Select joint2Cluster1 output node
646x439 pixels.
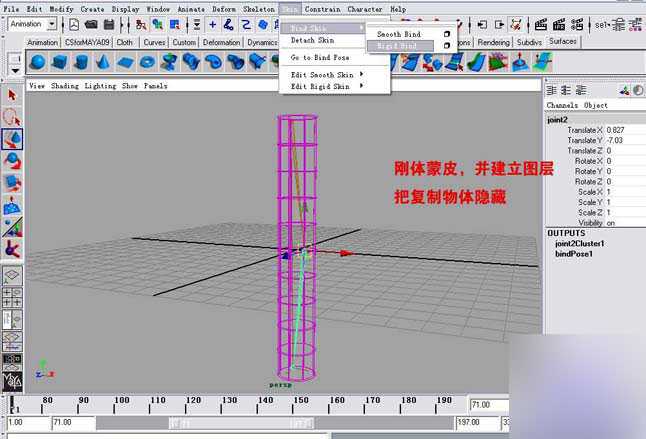click(x=580, y=243)
